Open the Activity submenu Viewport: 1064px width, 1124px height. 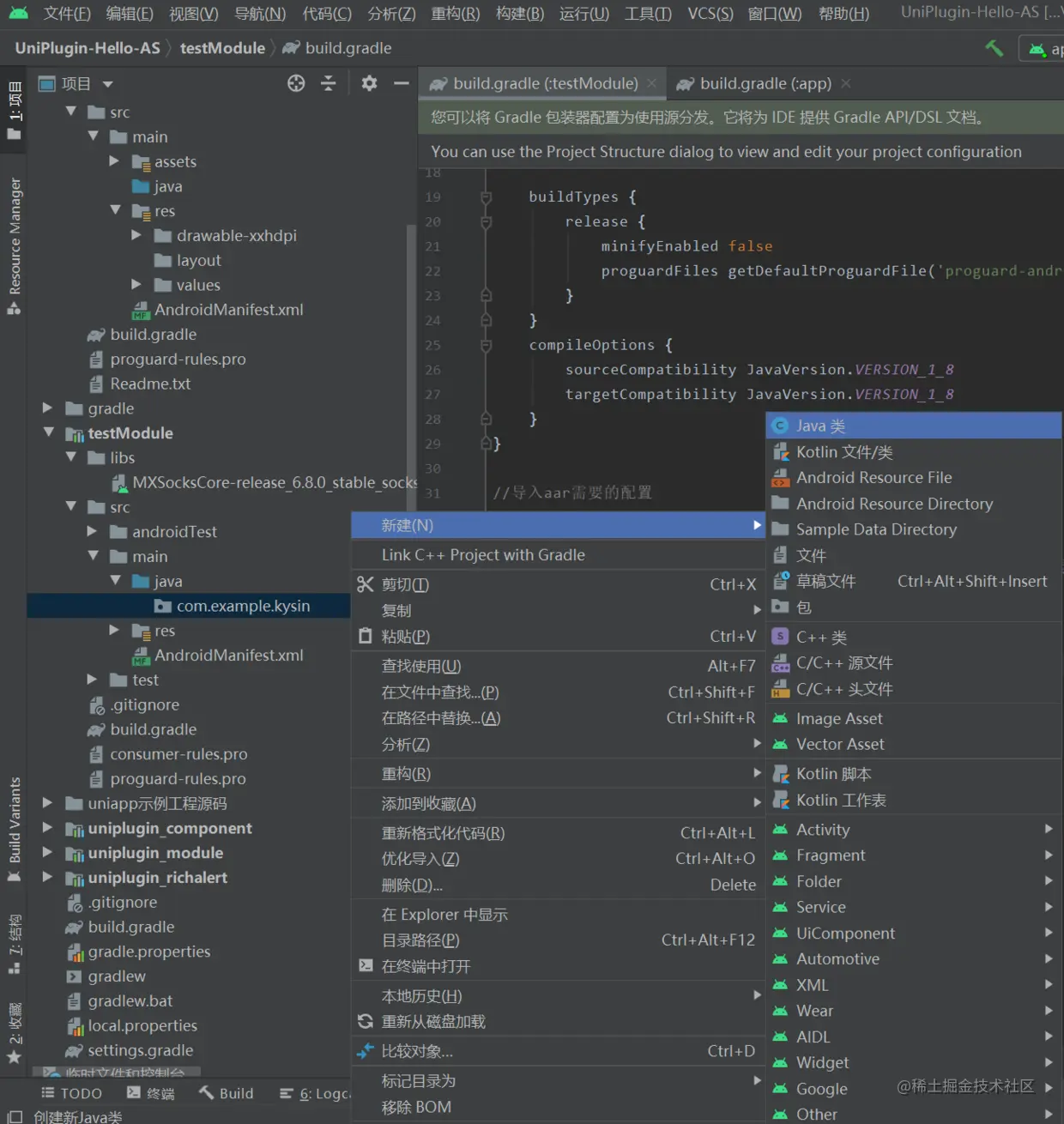pyautogui.click(x=914, y=830)
